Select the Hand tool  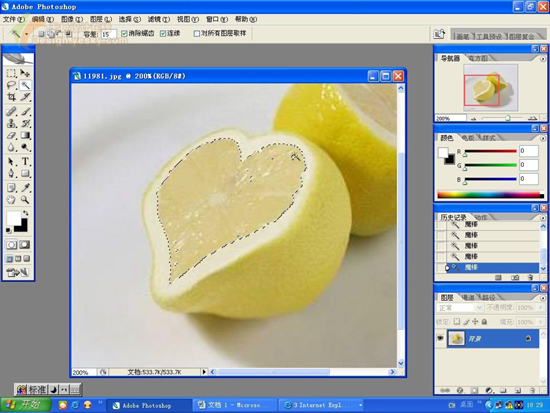(11, 200)
